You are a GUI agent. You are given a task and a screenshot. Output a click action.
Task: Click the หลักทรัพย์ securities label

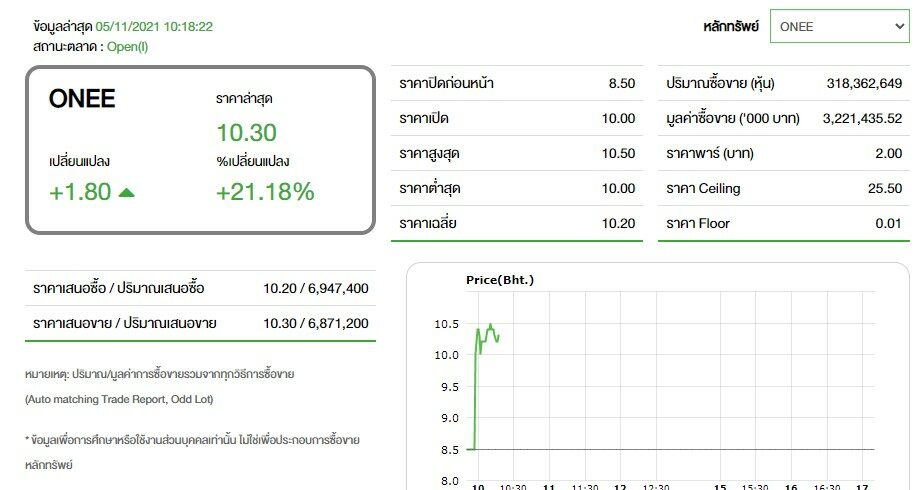point(731,26)
